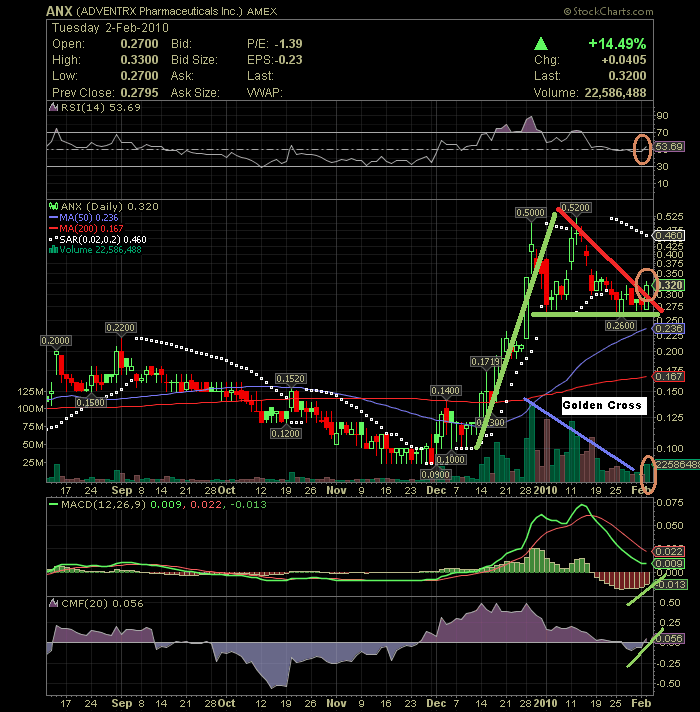The image size is (700, 712).
Task: Click the MA(50) 0.236 legend entry
Action: pos(78,217)
